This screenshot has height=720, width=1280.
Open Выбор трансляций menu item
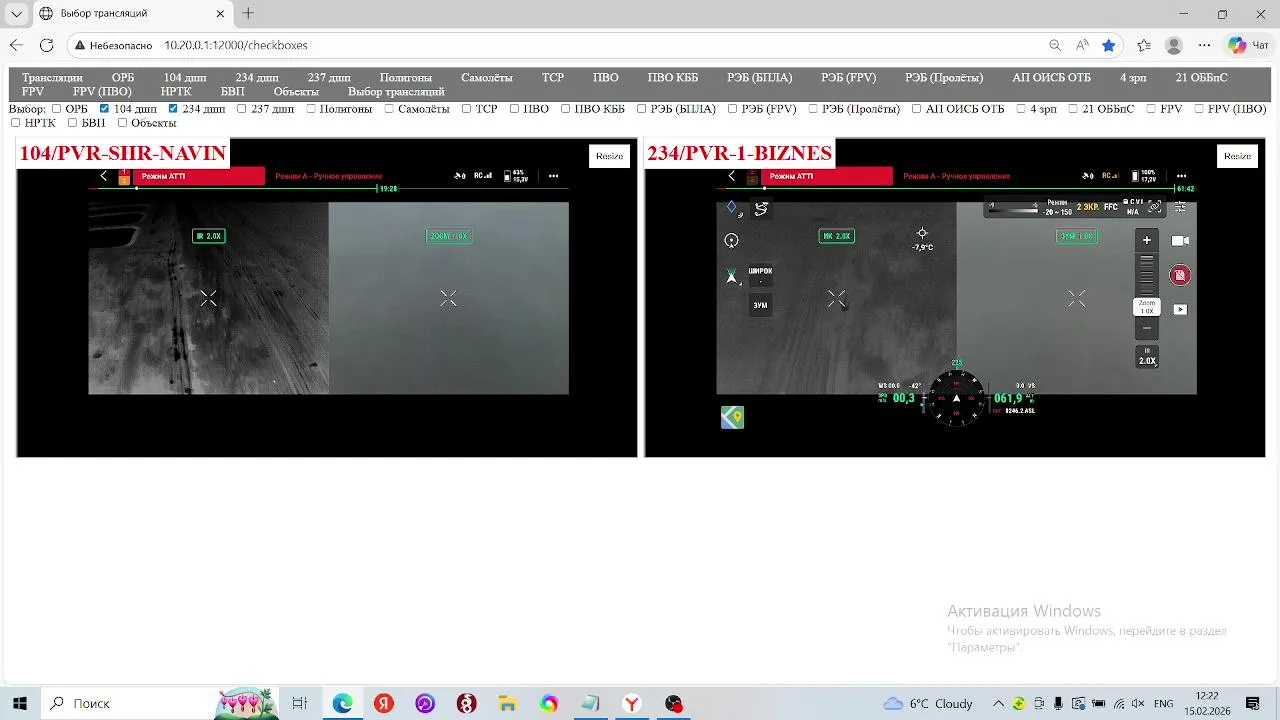396,91
